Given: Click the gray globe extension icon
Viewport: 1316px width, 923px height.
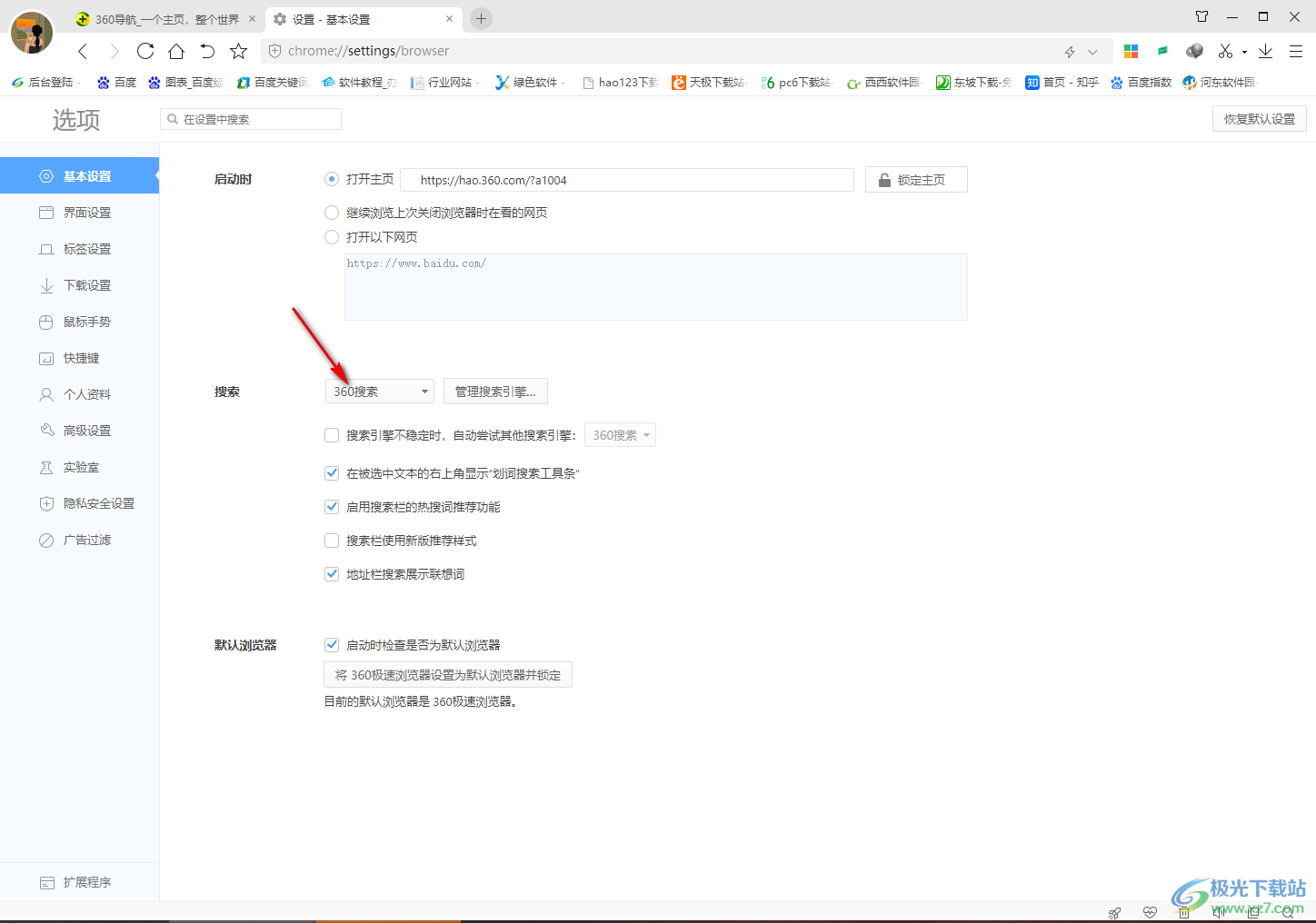Looking at the screenshot, I should point(1194,52).
